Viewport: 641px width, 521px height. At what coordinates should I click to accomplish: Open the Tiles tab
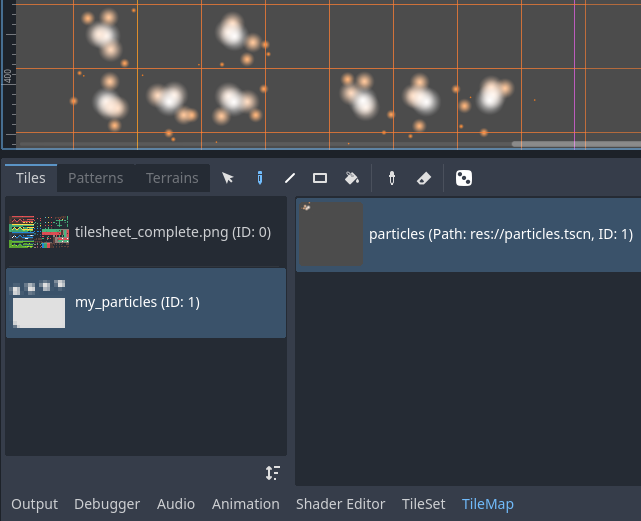tap(31, 178)
